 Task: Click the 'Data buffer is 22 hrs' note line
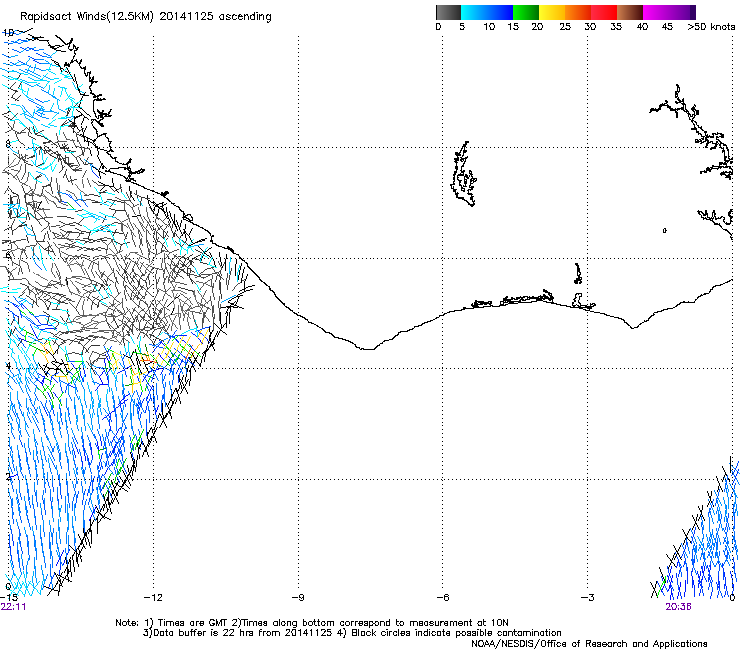coord(352,633)
